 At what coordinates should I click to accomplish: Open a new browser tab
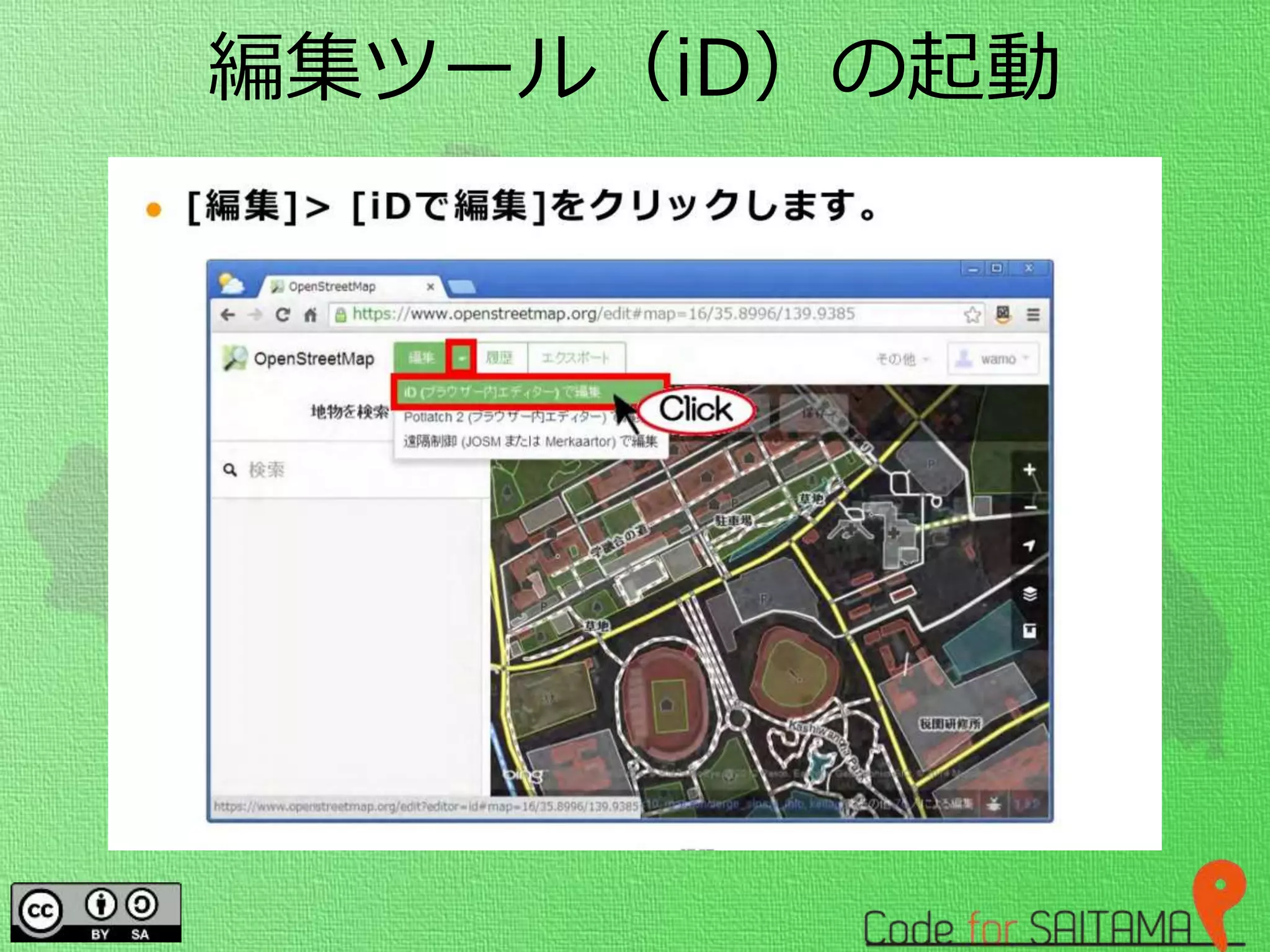(461, 286)
